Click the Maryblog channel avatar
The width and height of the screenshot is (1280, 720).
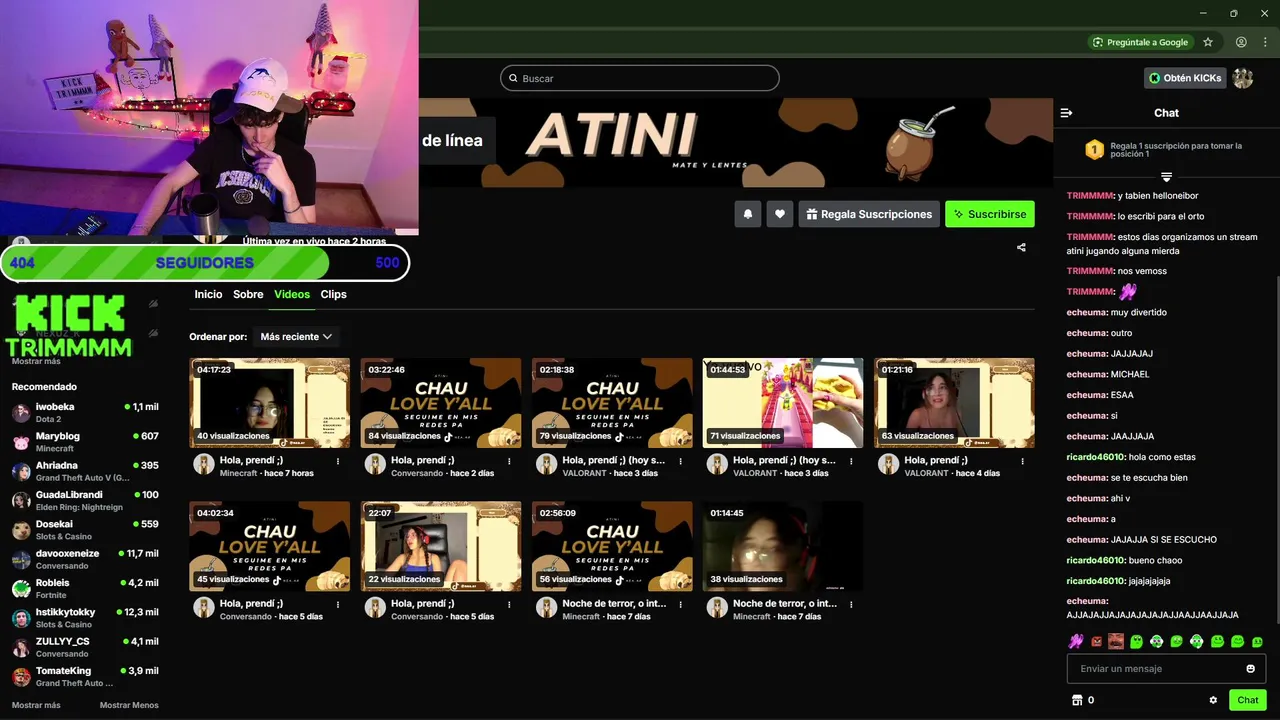click(x=21, y=442)
